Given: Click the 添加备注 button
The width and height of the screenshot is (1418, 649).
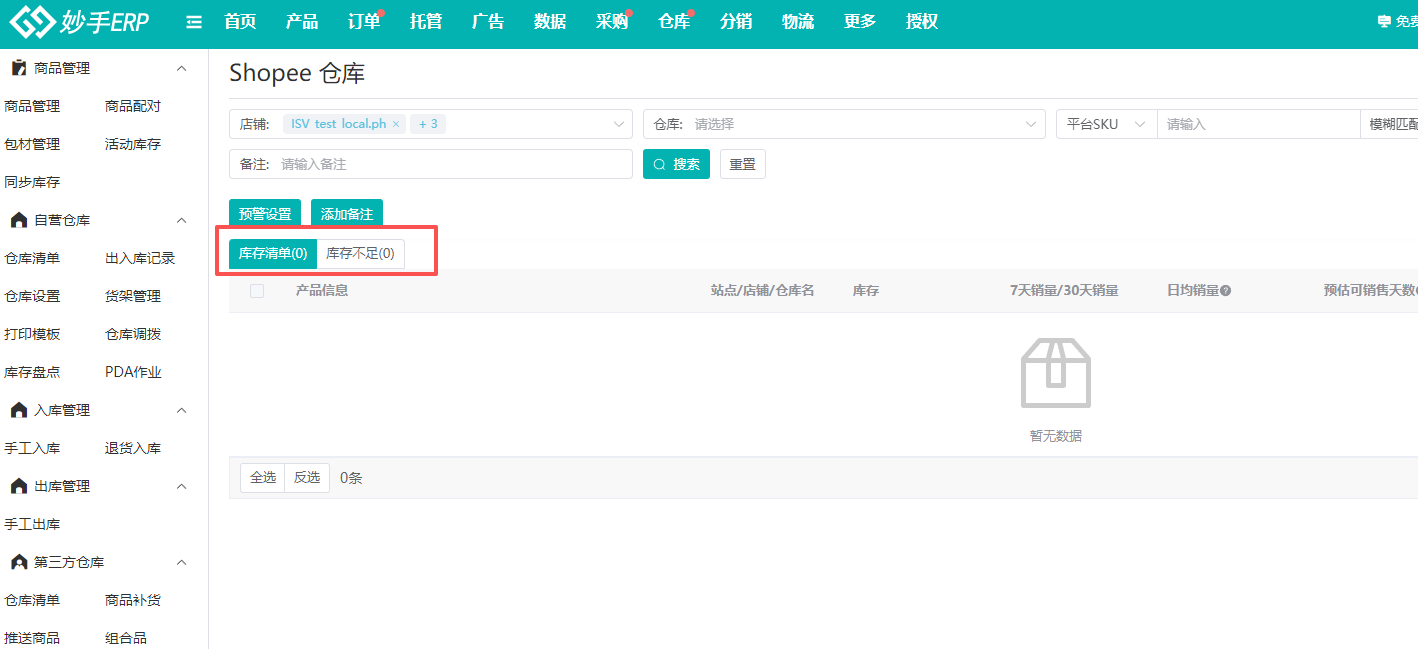Looking at the screenshot, I should tap(347, 214).
